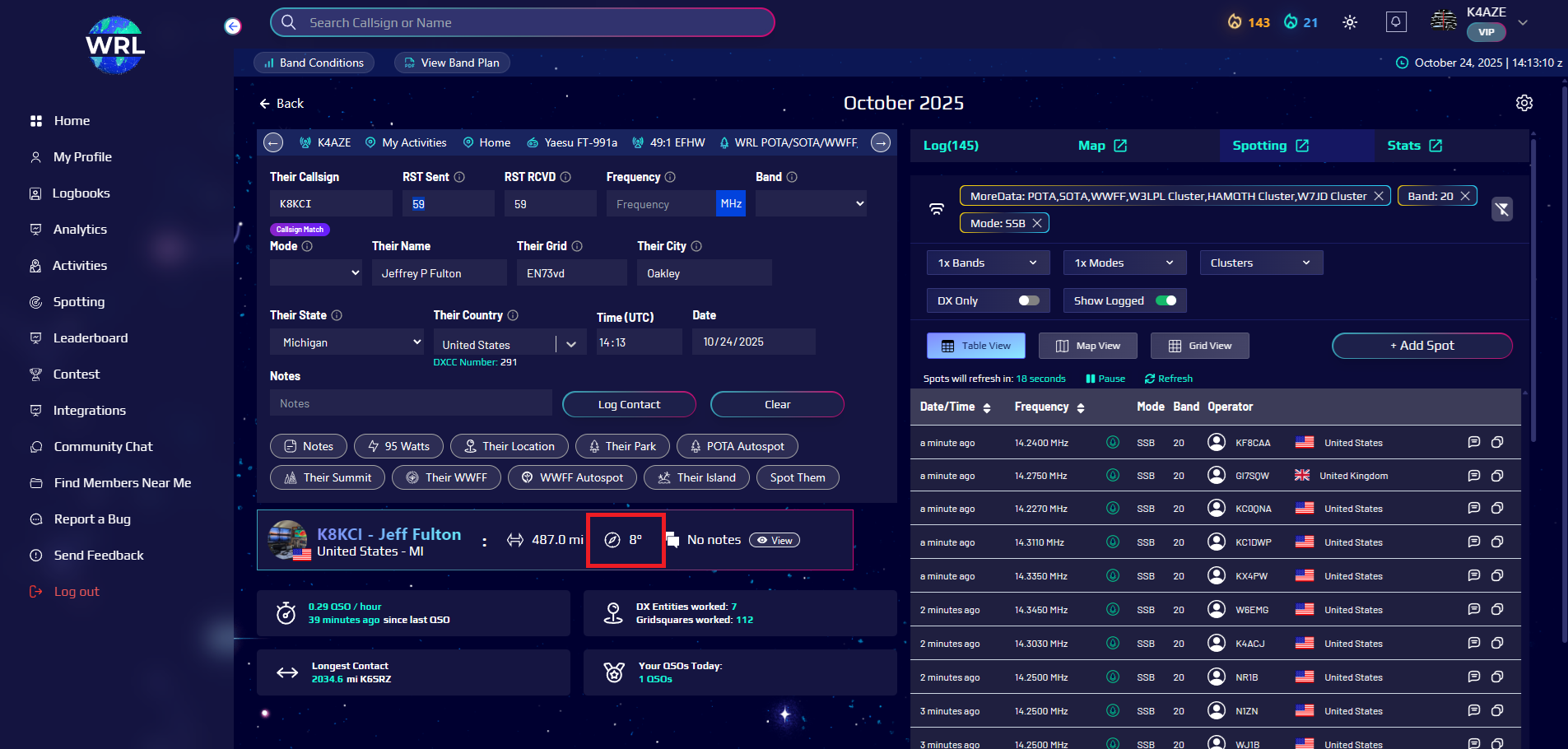Go to Logbooks in the sidebar

click(81, 193)
